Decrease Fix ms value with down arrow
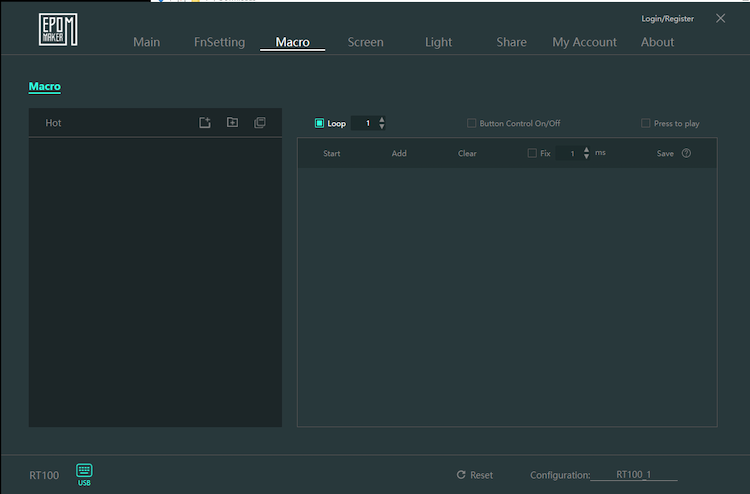This screenshot has width=750, height=494. coord(586,157)
